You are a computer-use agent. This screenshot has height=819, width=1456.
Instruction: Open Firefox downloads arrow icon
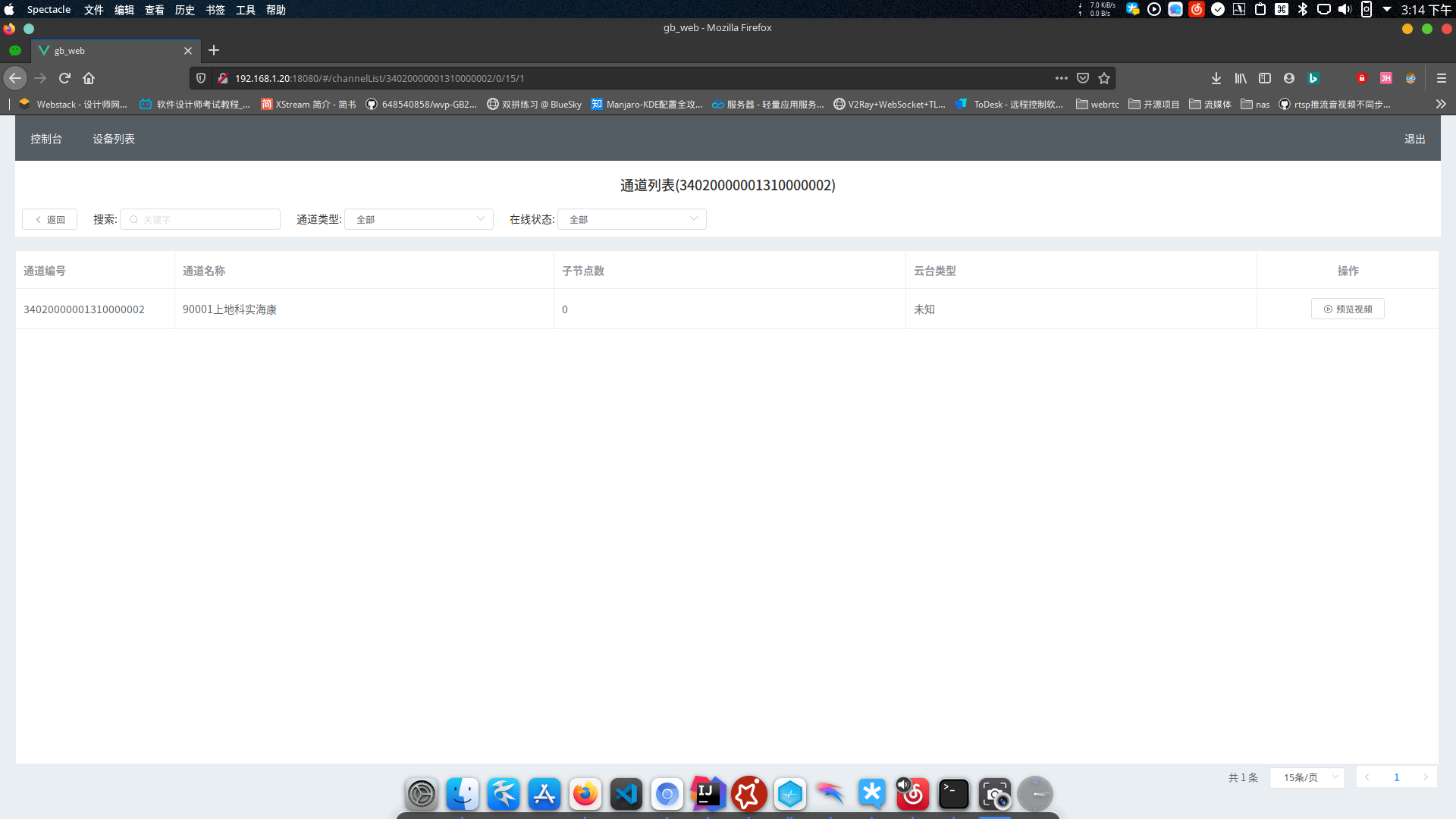coord(1216,78)
